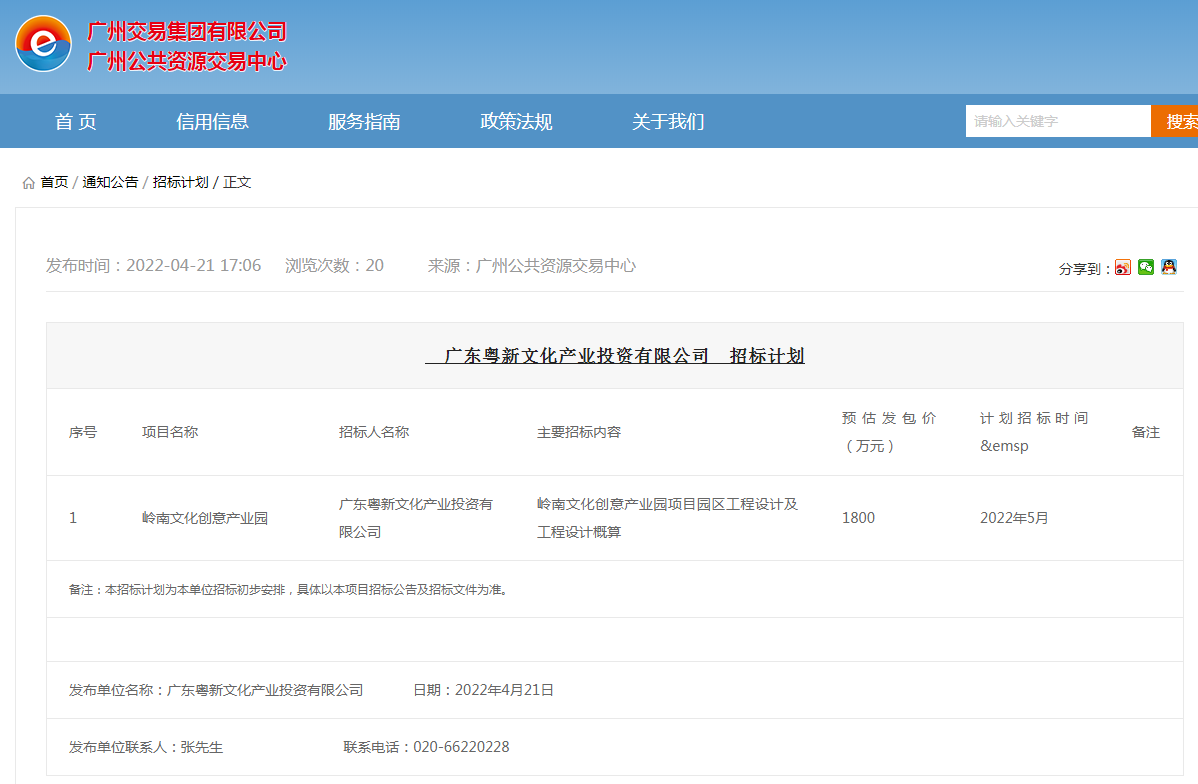Screen dimensions: 1198x784
Task: Click the 招标人名称 column header
Action: point(374,432)
